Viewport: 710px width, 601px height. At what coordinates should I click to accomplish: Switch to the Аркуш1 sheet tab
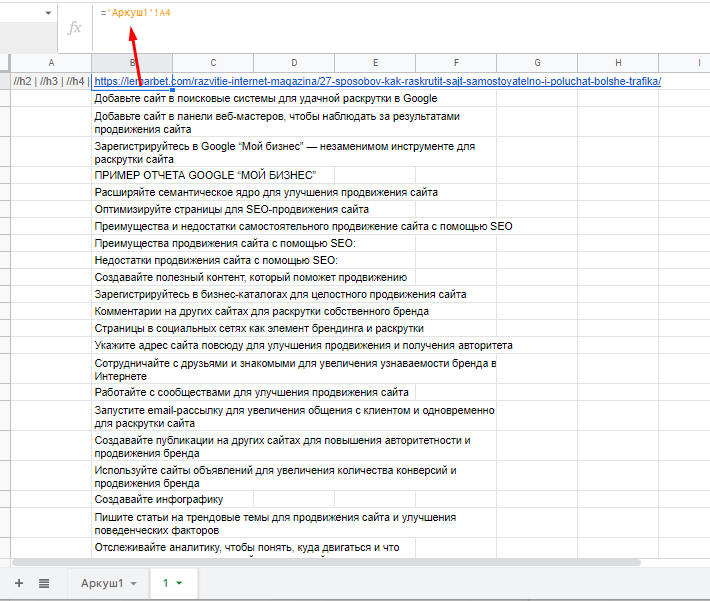tap(102, 583)
